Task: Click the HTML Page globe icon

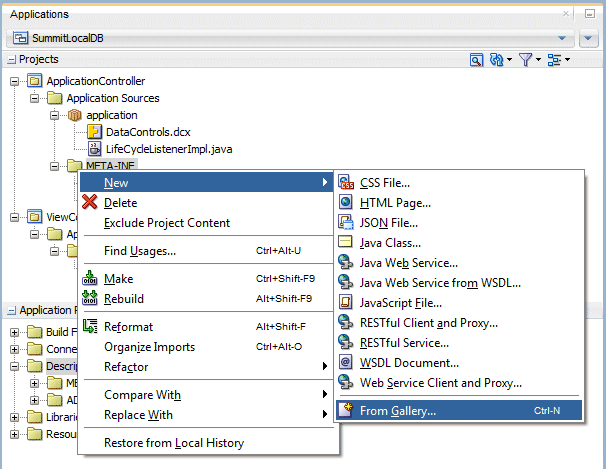Action: point(346,202)
